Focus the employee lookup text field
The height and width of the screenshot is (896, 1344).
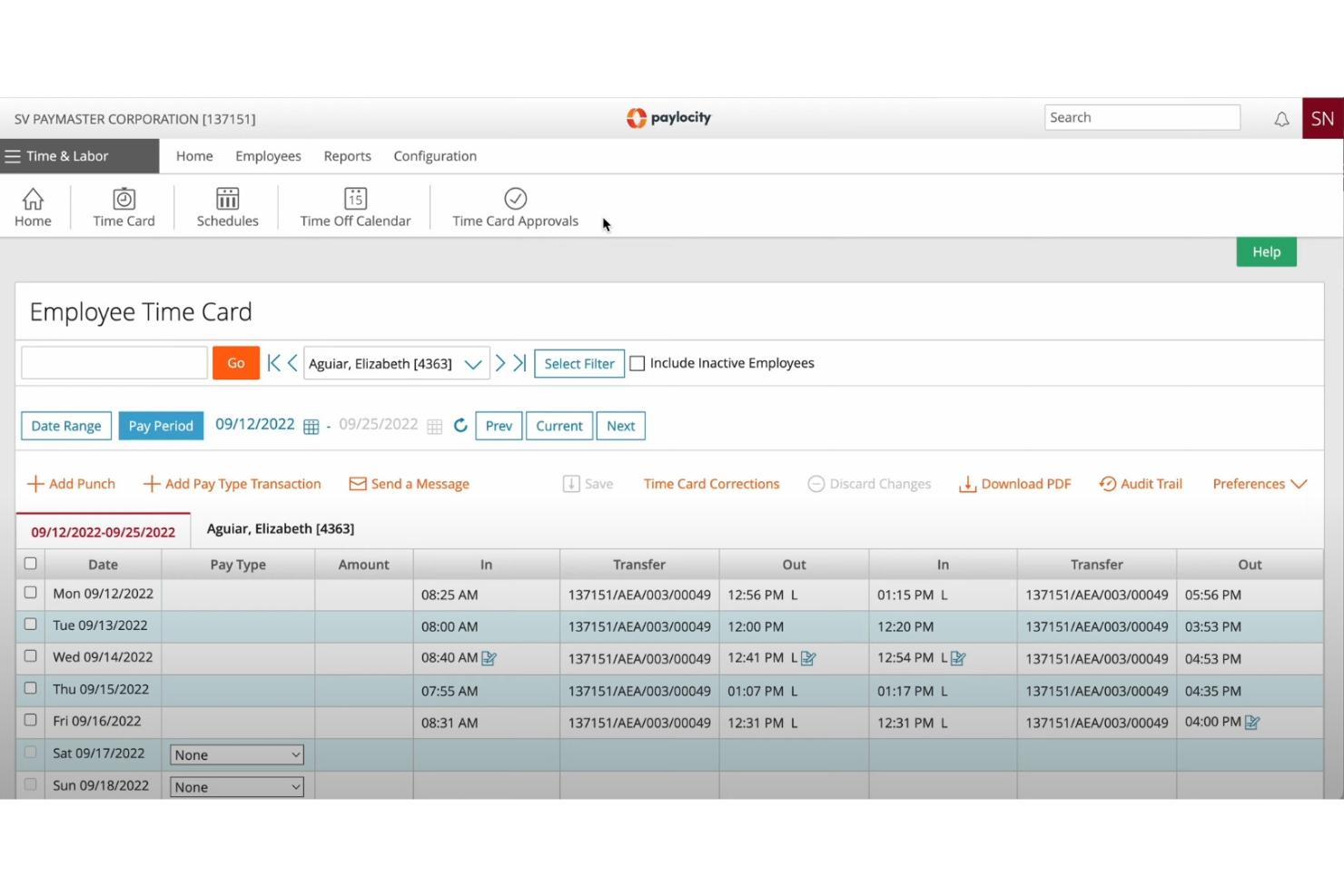114,363
